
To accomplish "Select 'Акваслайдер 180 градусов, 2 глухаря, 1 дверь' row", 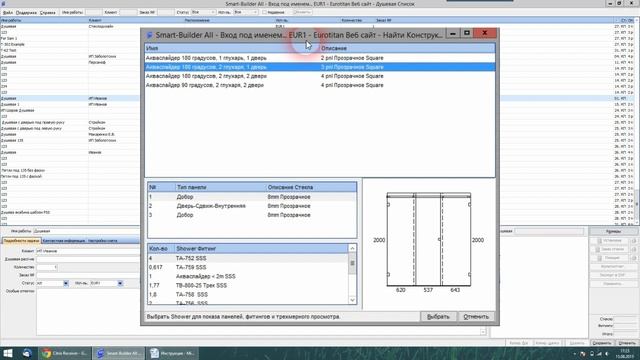I will point(320,67).
